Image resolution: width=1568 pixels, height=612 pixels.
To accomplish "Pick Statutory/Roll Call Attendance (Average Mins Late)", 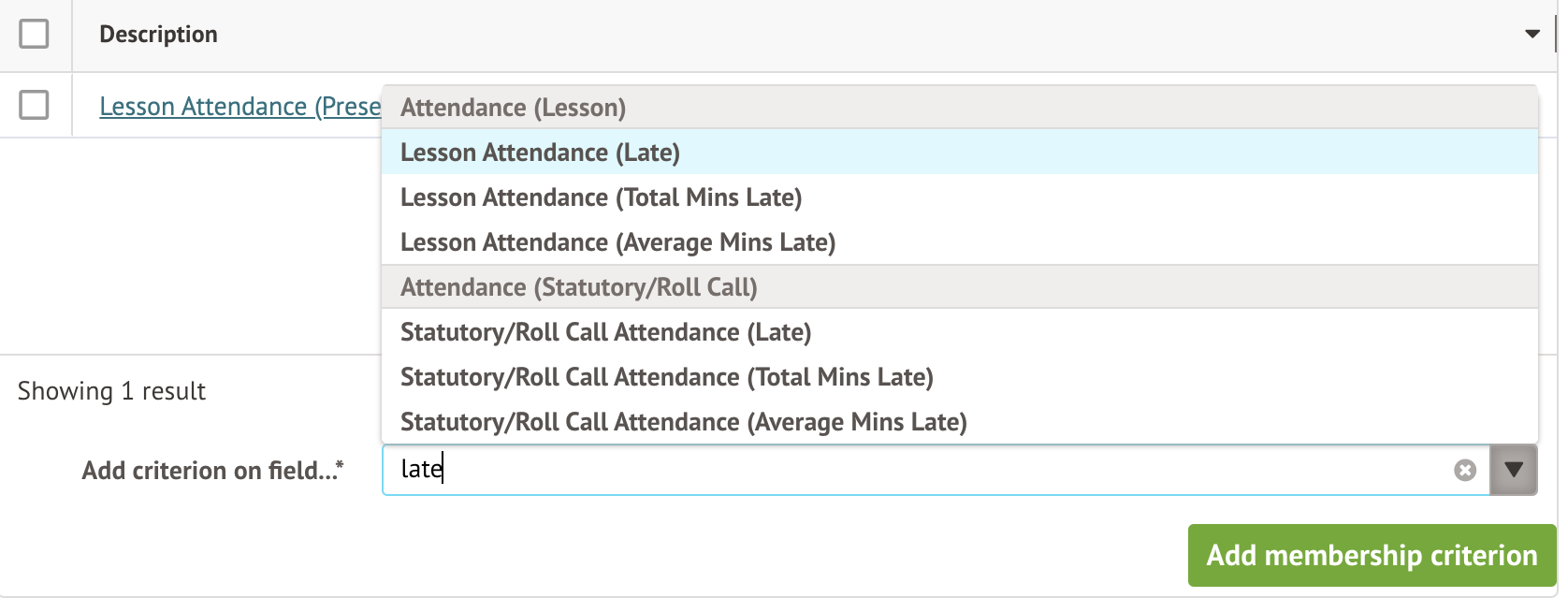I will point(683,422).
